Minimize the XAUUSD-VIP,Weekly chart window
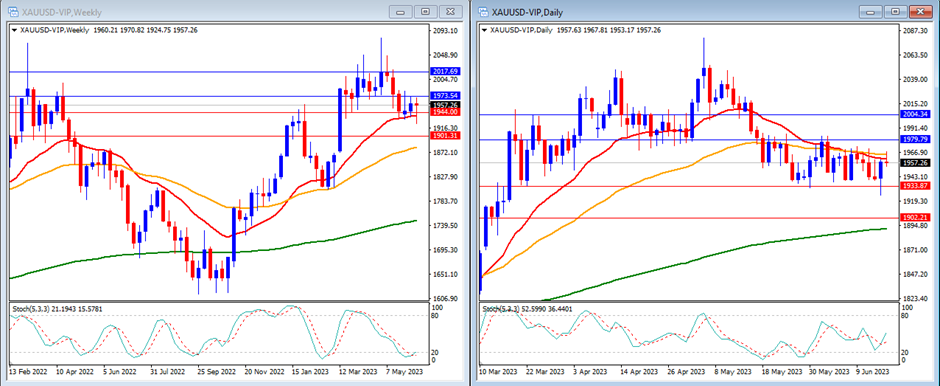 [x=401, y=11]
